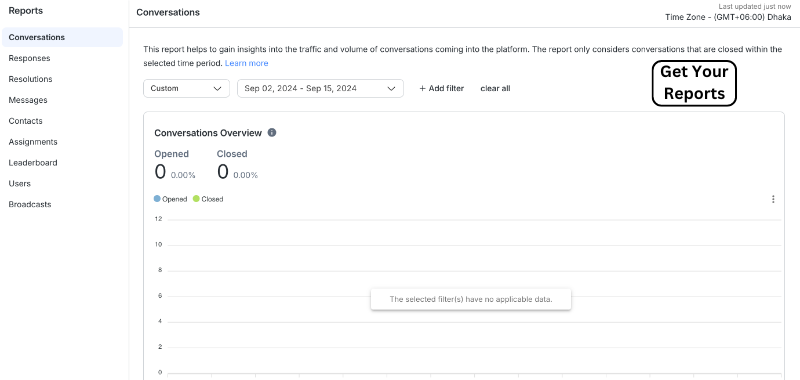The width and height of the screenshot is (800, 380).
Task: Click the Closed count value
Action: point(222,172)
